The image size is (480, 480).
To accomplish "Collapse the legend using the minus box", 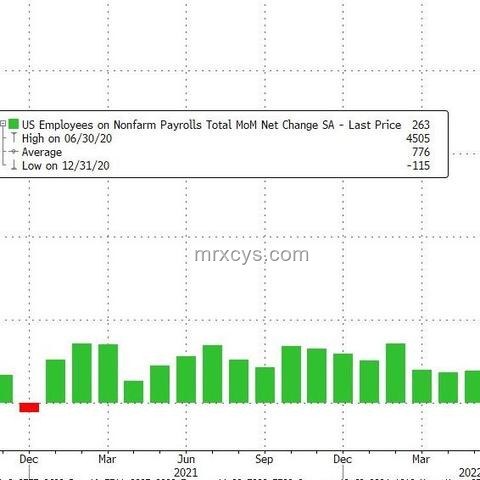I will (x=3, y=124).
